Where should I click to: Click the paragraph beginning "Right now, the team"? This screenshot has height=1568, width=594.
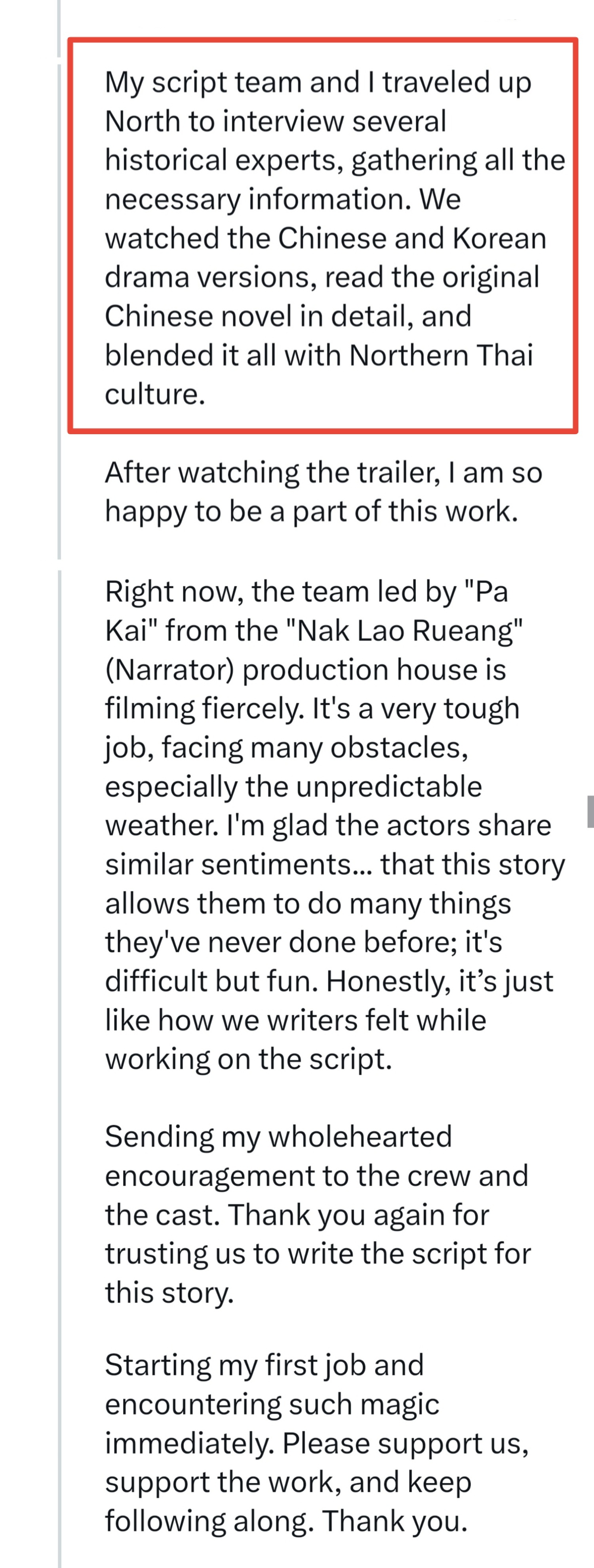point(329,825)
